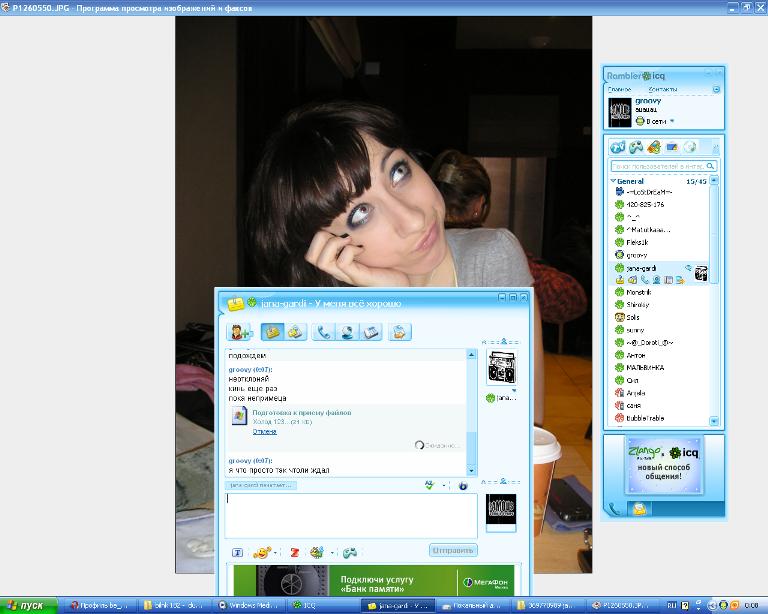Click the RU language indicator in system tray

[x=672, y=606]
